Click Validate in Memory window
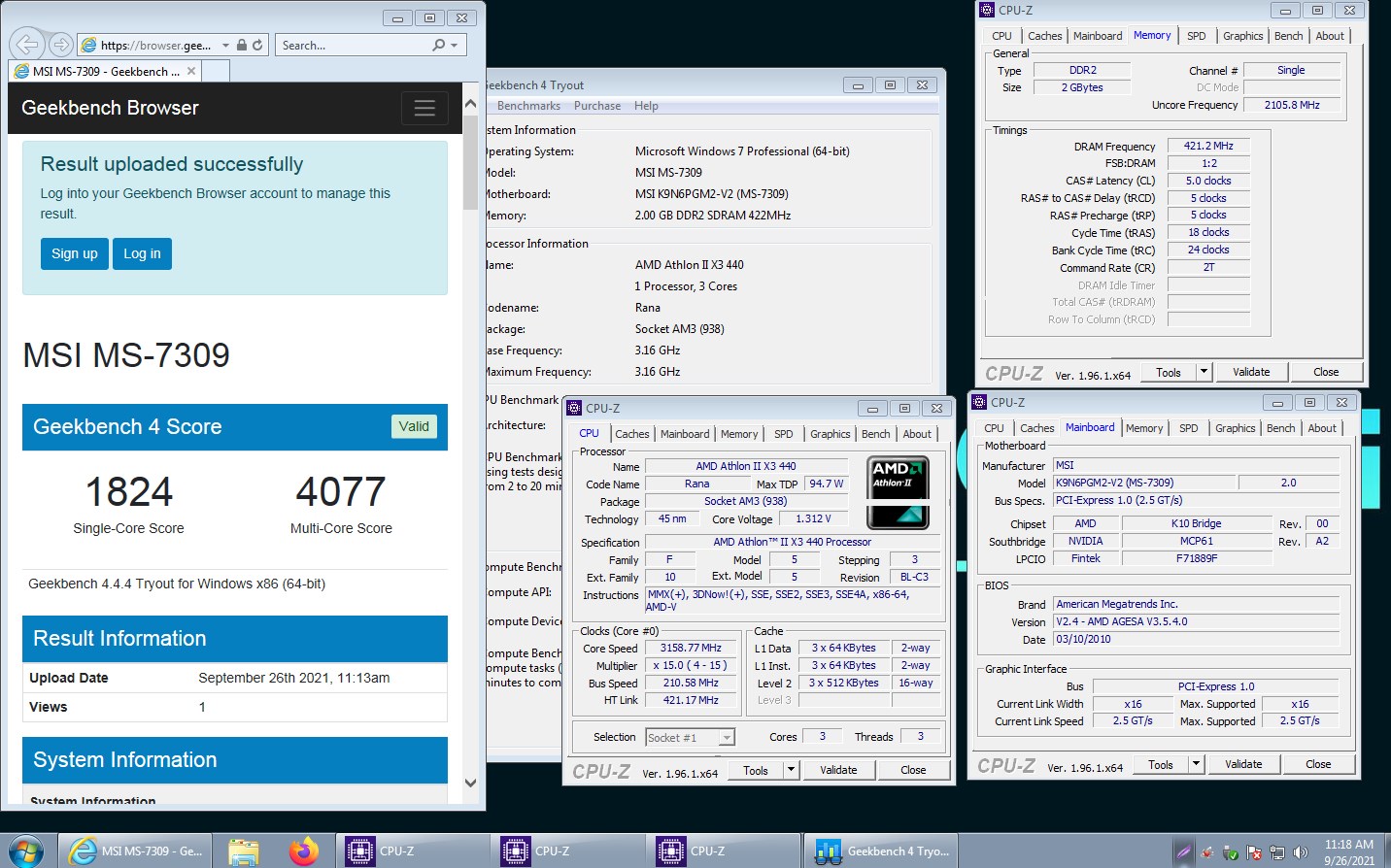 click(x=1251, y=372)
